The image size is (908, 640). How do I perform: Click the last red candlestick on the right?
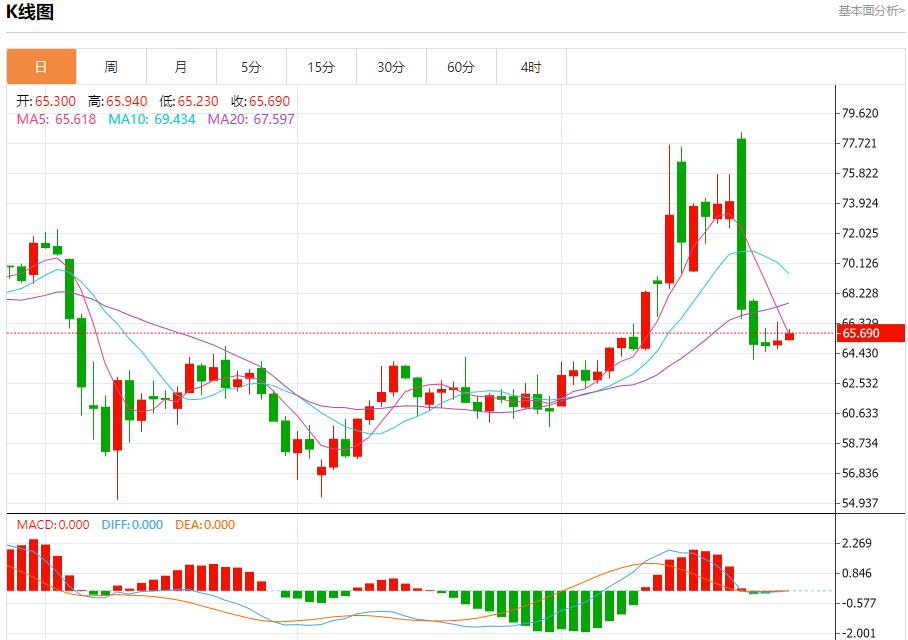point(789,336)
